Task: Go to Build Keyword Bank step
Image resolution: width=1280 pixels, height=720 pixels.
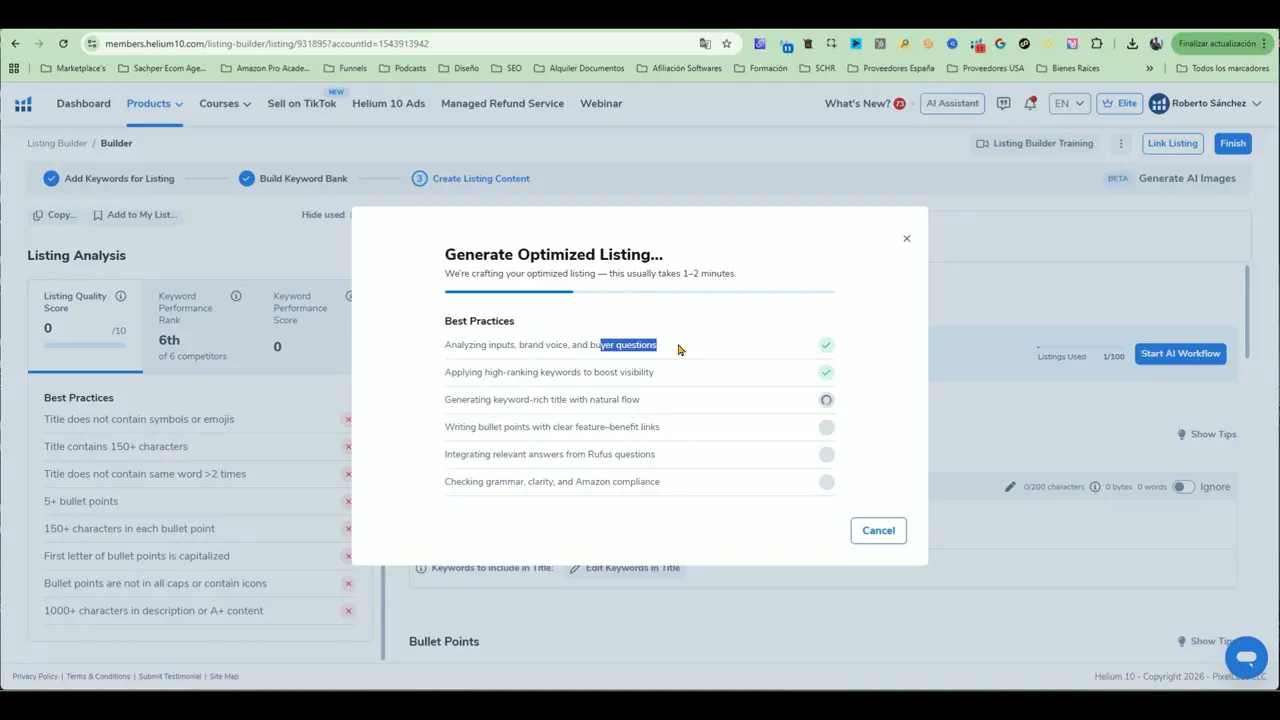Action: point(293,178)
